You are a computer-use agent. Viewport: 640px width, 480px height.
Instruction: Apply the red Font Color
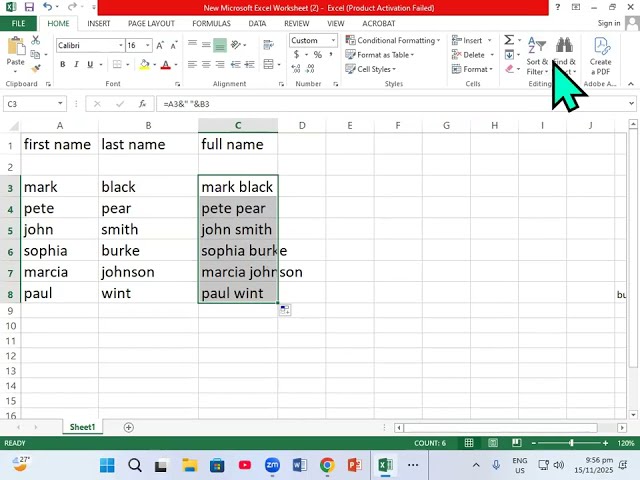coord(166,64)
